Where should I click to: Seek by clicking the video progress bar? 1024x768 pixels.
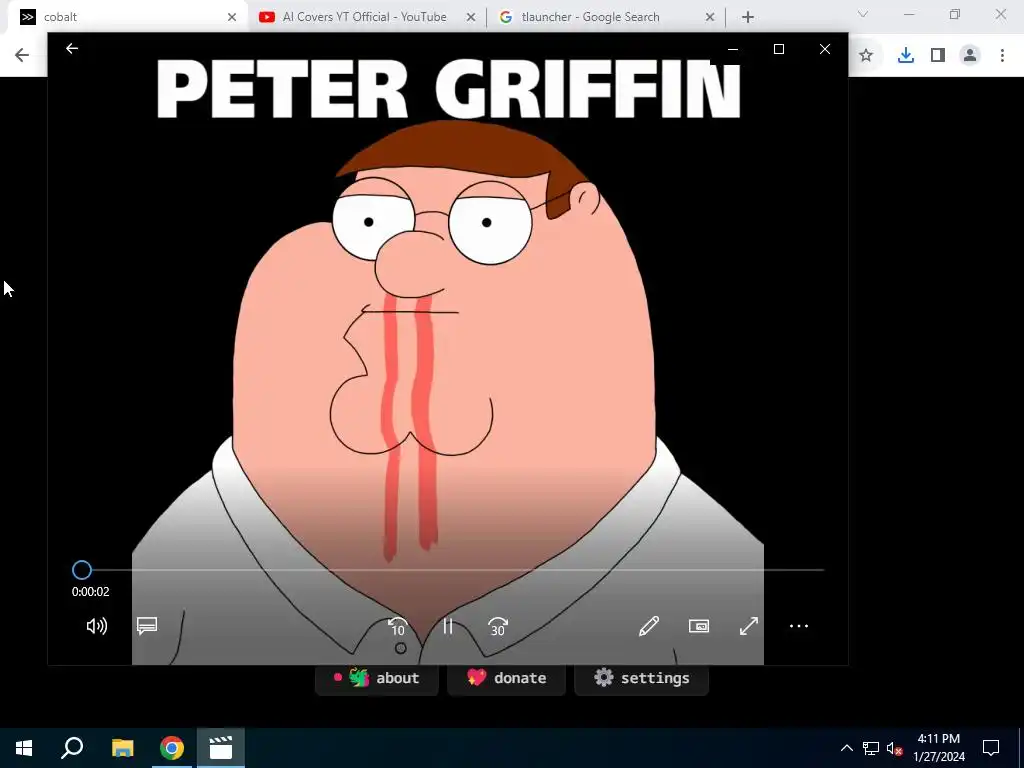[448, 570]
